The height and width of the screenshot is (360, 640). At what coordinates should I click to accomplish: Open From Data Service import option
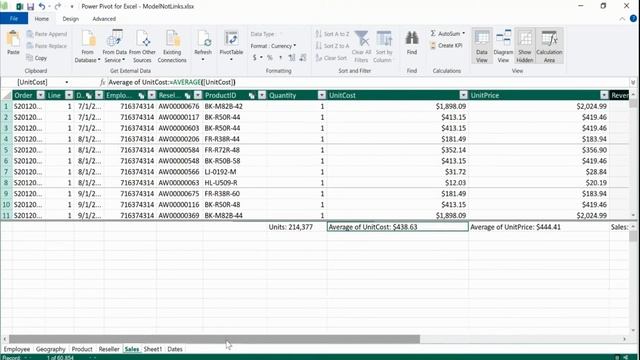[x=114, y=46]
